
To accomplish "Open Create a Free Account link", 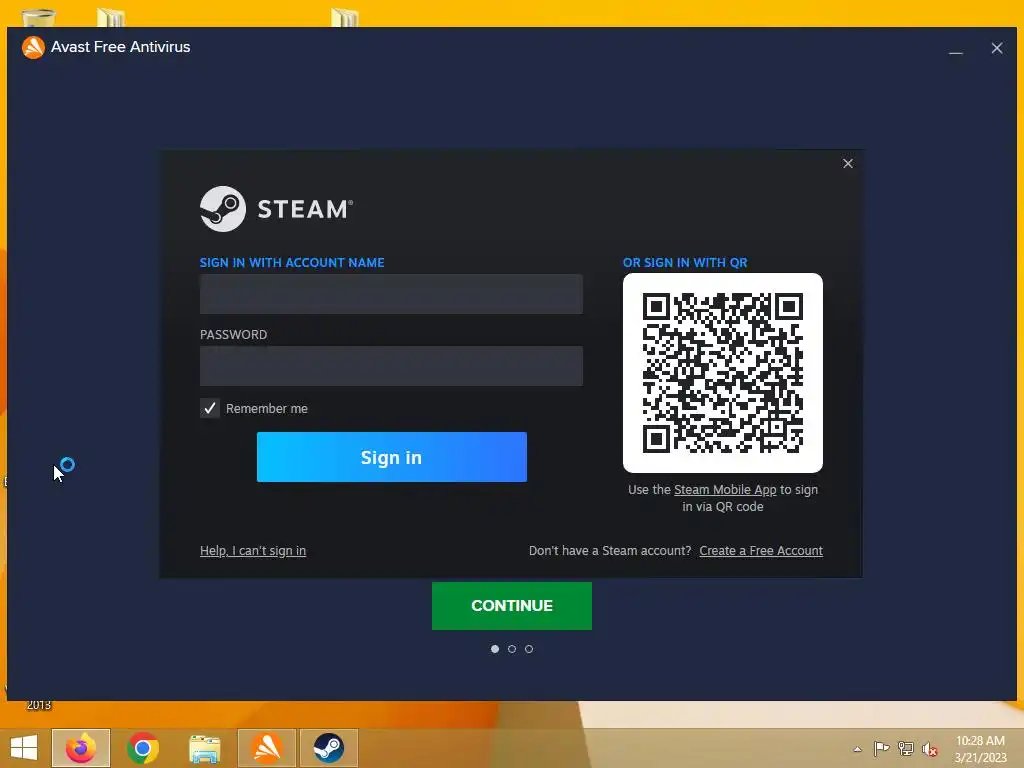I will (761, 551).
